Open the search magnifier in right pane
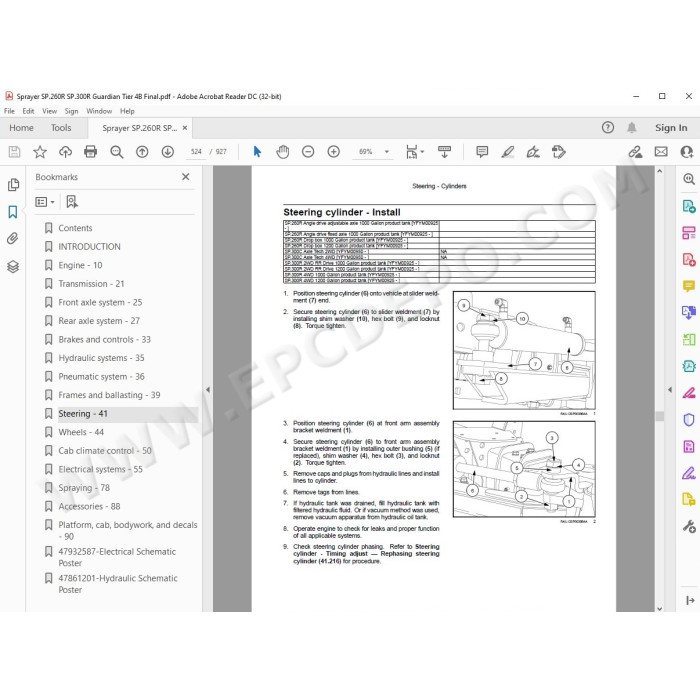Image resolution: width=700 pixels, height=700 pixels. coord(689,179)
